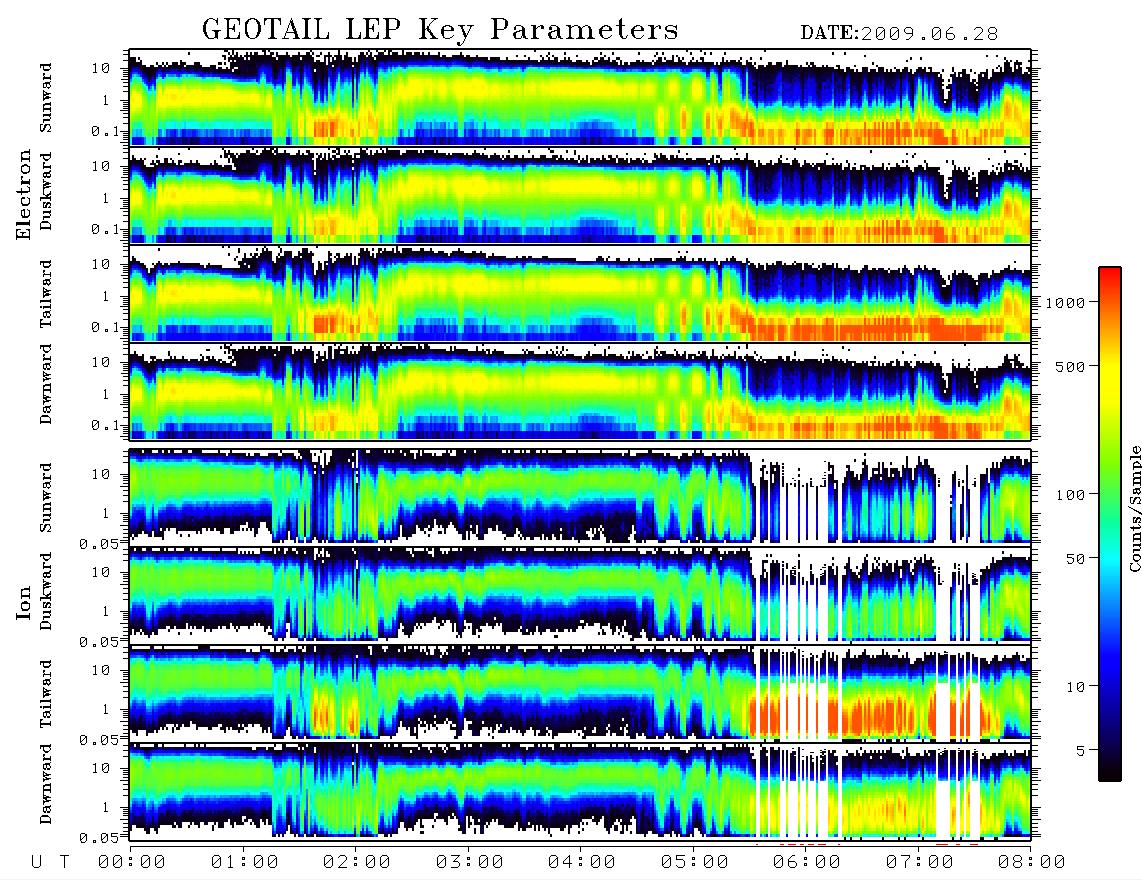
Task: Click the 06:00 time tick label
Action: click(x=807, y=863)
